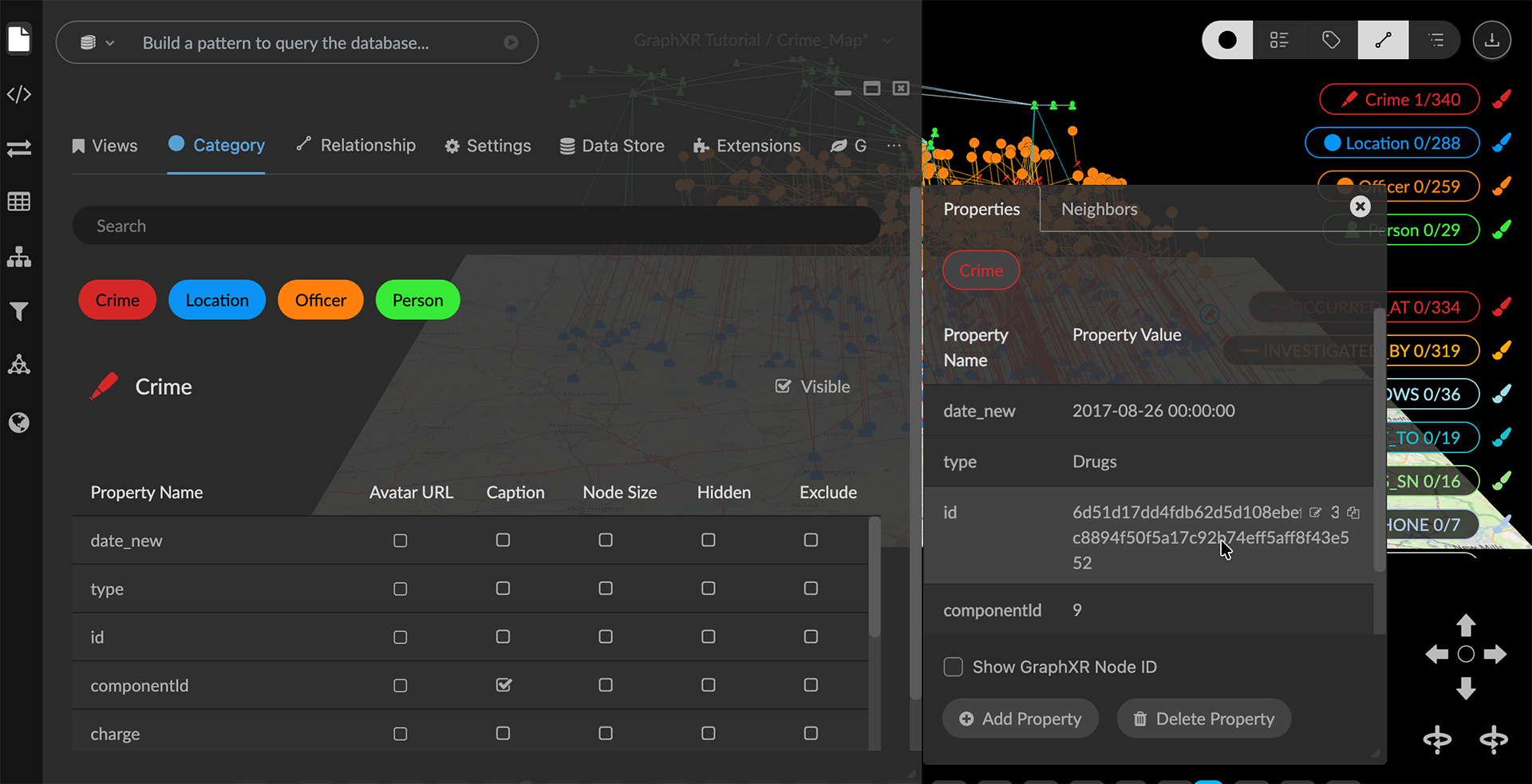1532x784 pixels.
Task: Copy the id property value
Action: [x=1353, y=513]
